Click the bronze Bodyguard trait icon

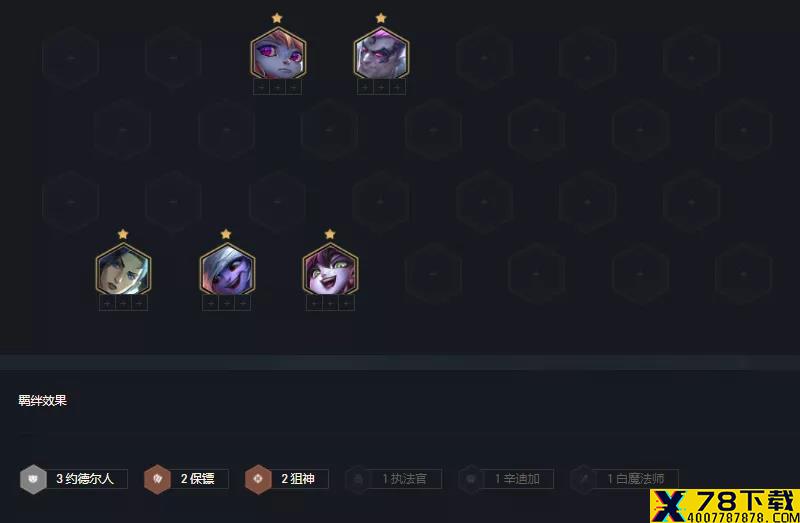pos(157,479)
